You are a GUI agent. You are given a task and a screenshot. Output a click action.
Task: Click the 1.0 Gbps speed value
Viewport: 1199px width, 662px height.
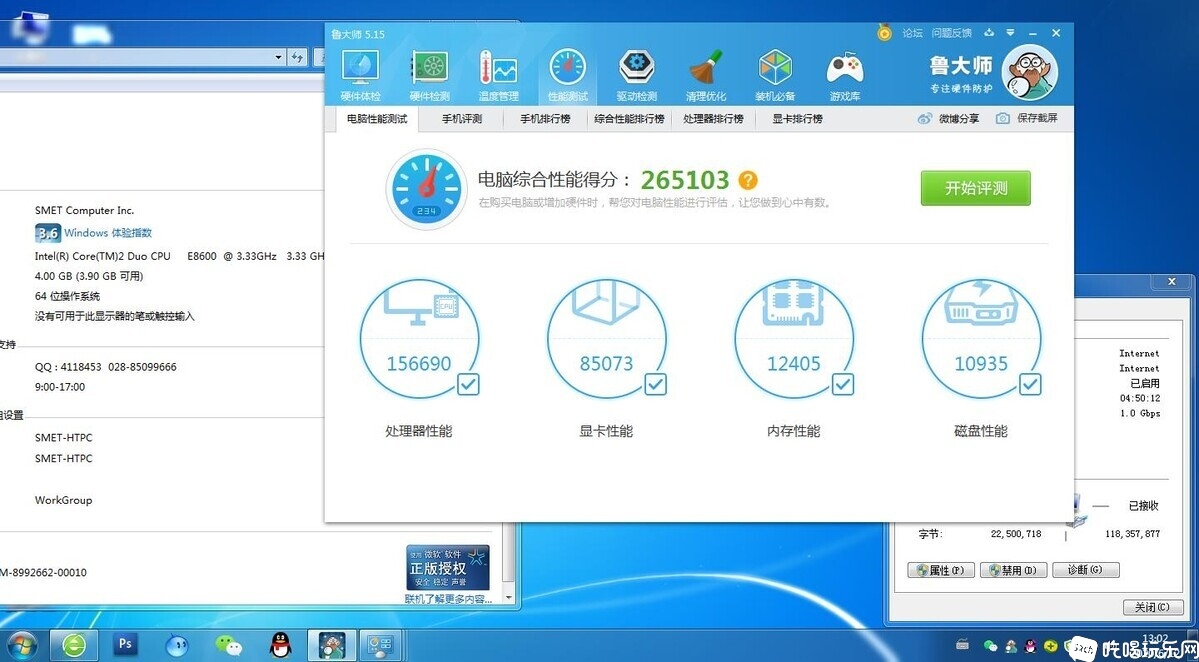point(1139,414)
